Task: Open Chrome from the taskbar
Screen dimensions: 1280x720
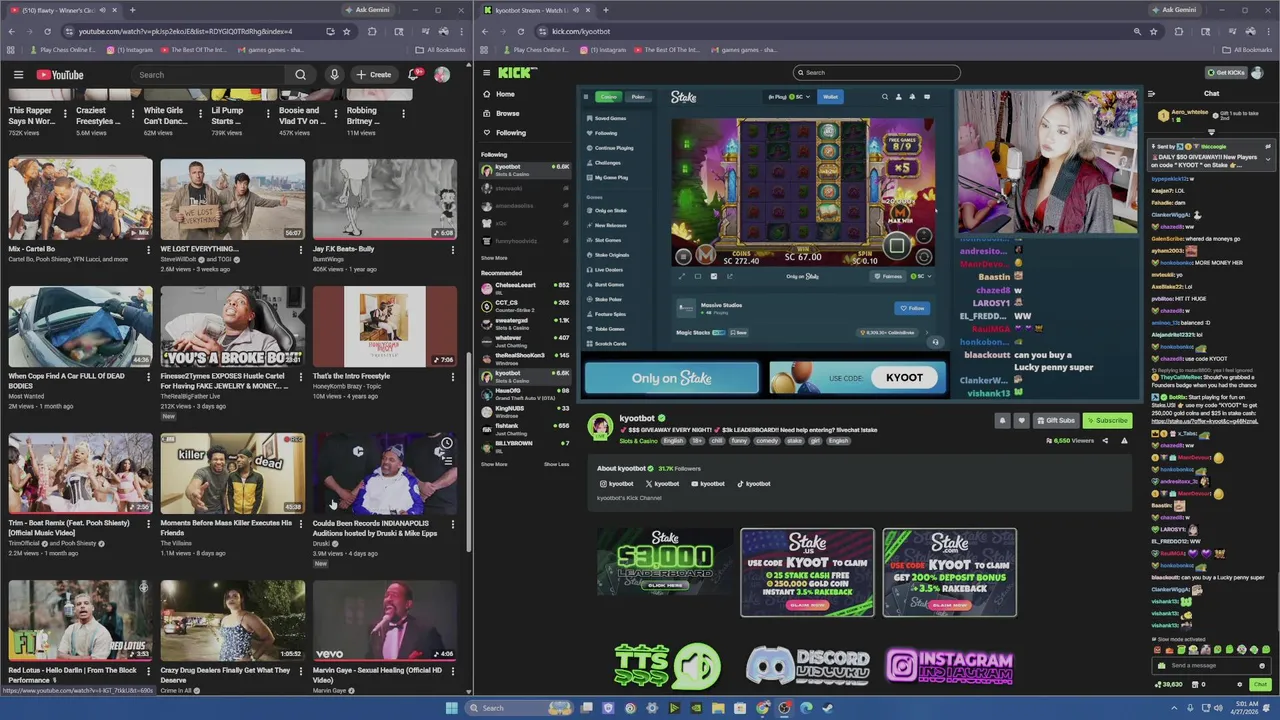Action: [763, 708]
